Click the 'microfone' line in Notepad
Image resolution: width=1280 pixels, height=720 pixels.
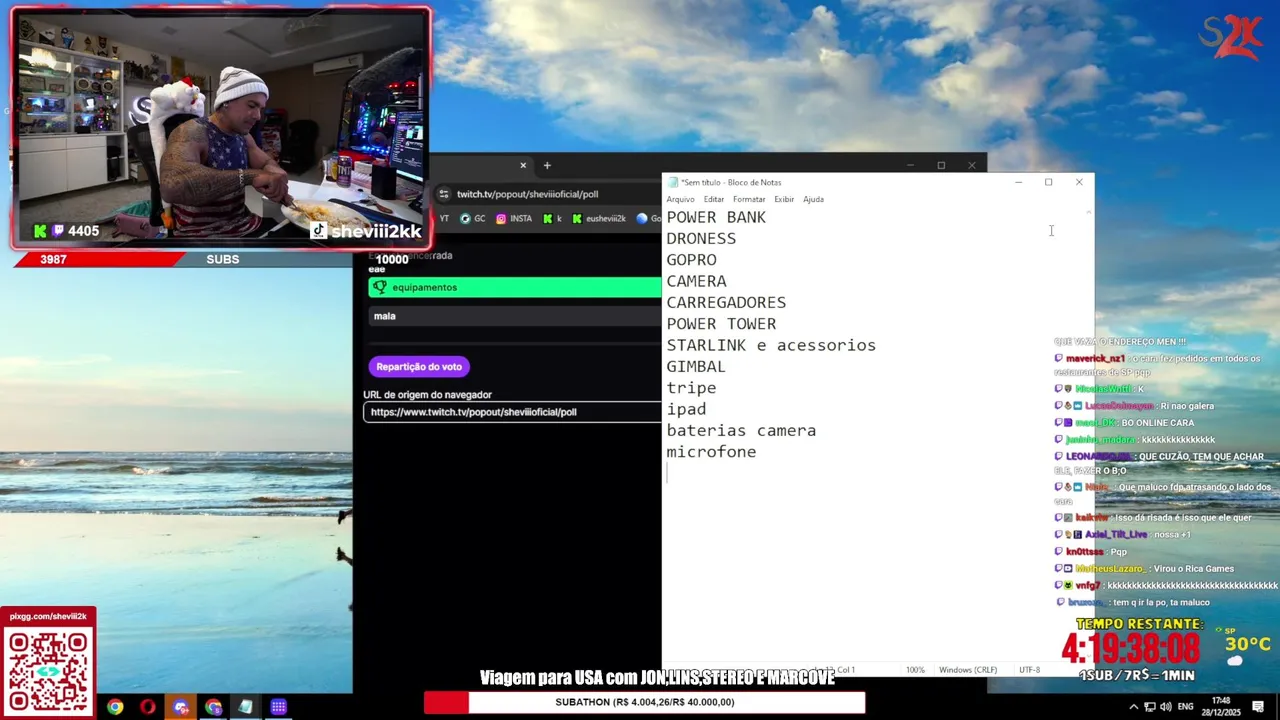tap(711, 452)
